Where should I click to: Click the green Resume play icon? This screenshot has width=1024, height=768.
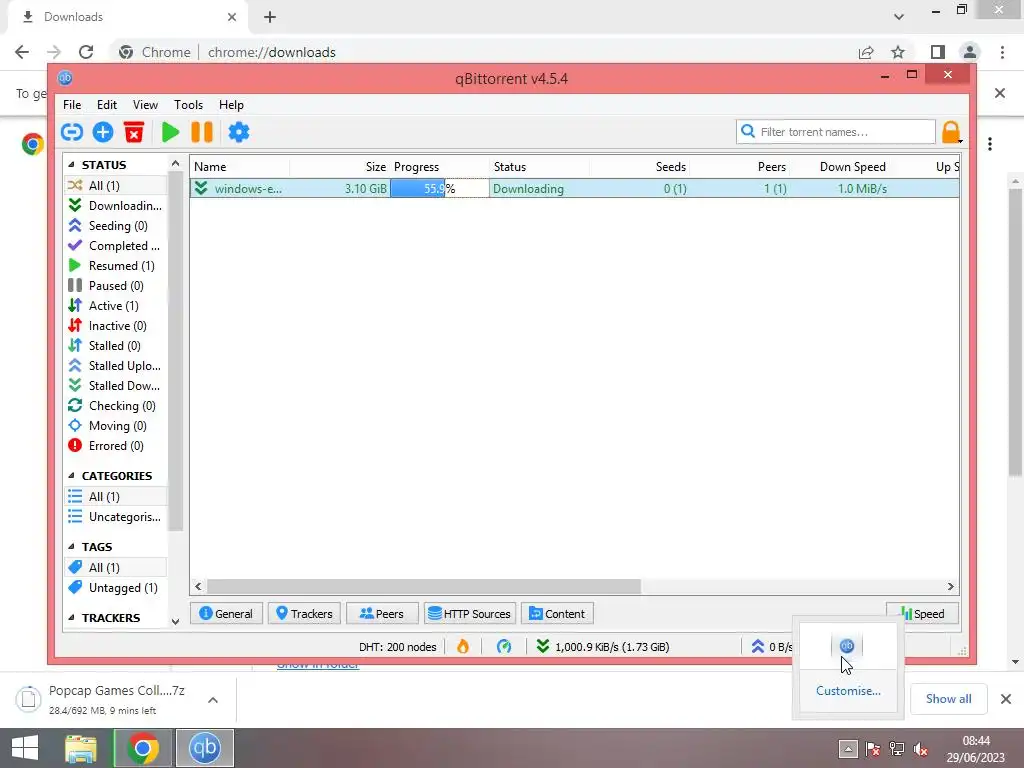click(x=170, y=132)
